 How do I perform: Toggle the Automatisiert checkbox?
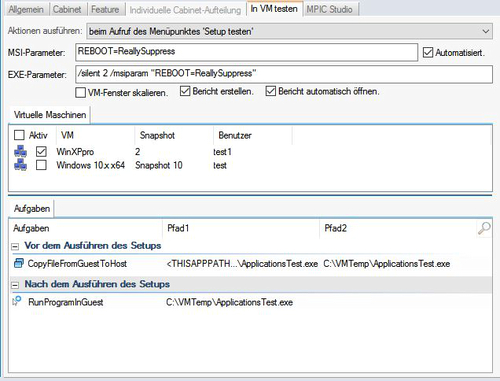point(428,52)
